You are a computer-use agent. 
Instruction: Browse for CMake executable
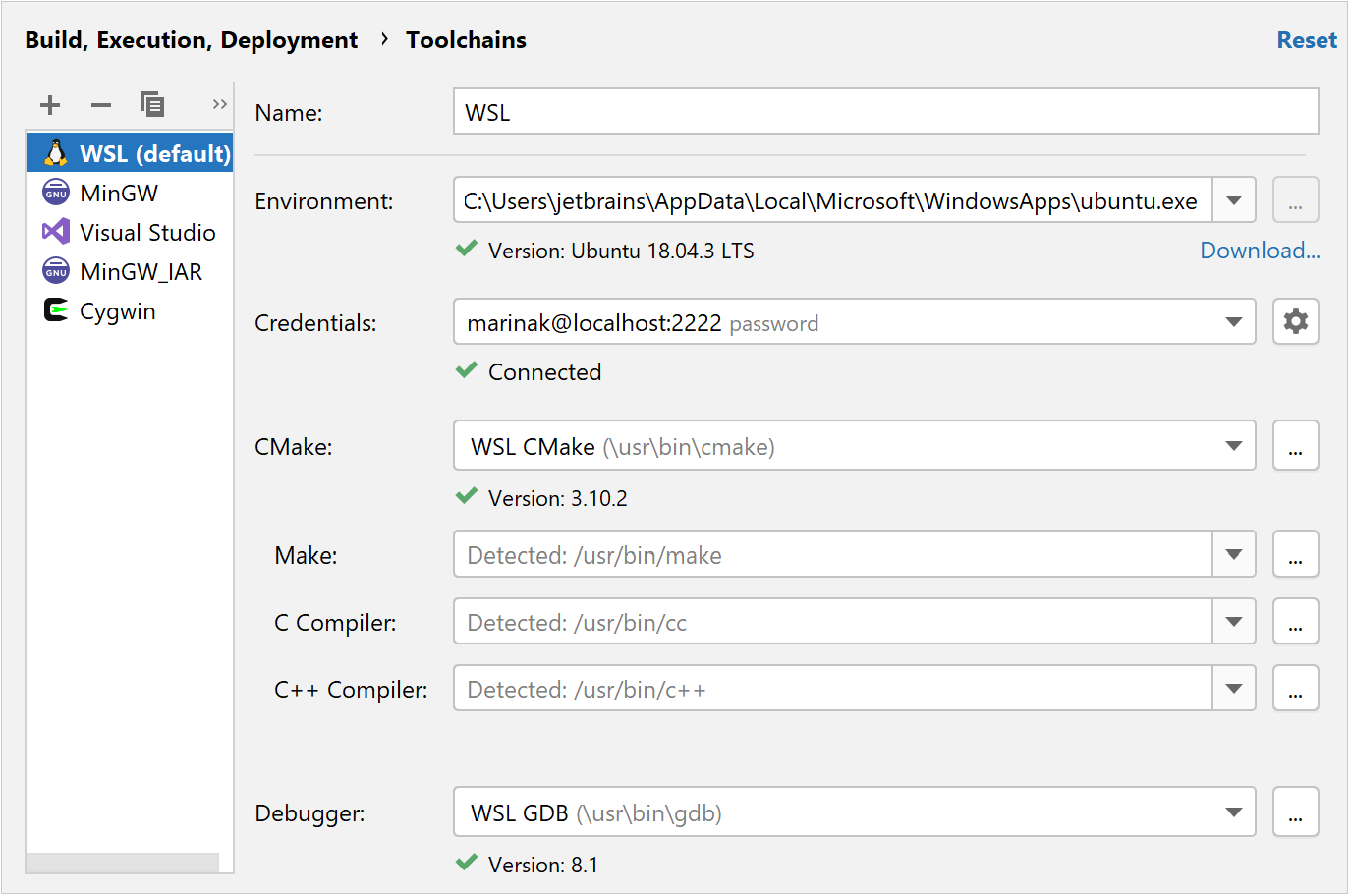1296,445
